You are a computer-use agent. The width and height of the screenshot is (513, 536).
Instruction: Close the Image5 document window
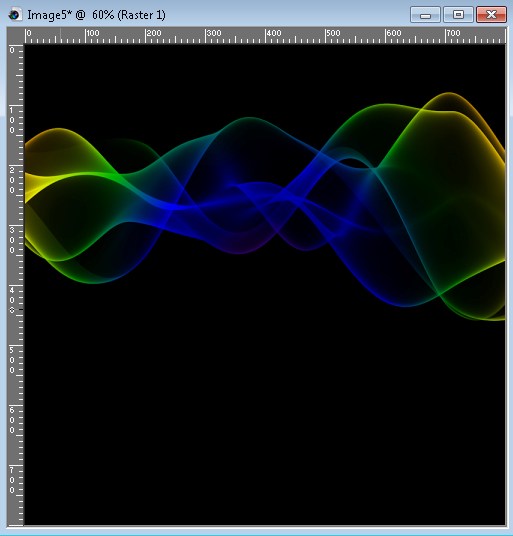pos(491,15)
